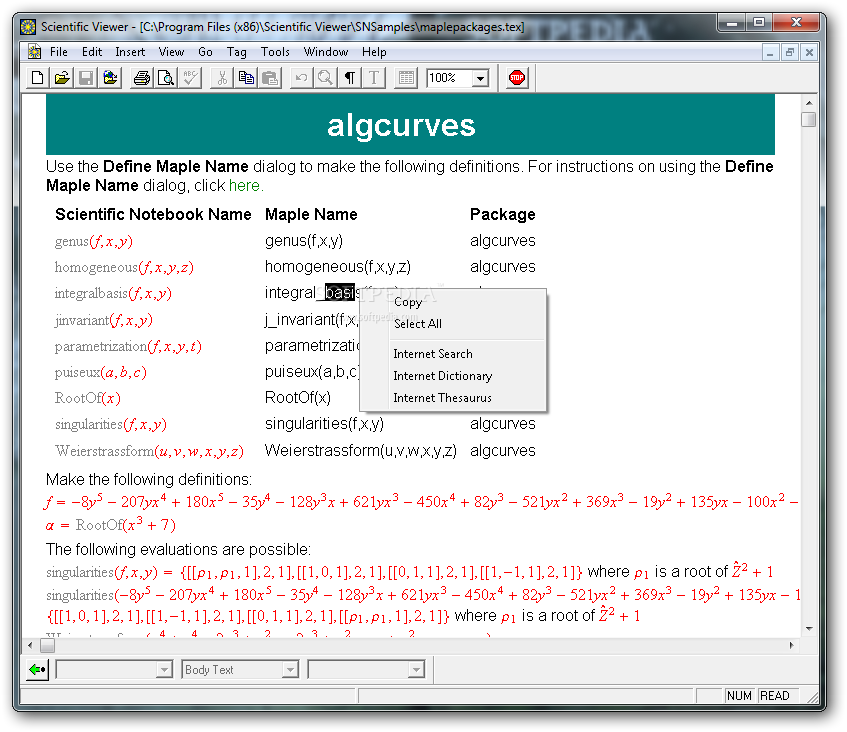Click the Table insert icon
Screen dimensions: 847x732
coord(406,78)
